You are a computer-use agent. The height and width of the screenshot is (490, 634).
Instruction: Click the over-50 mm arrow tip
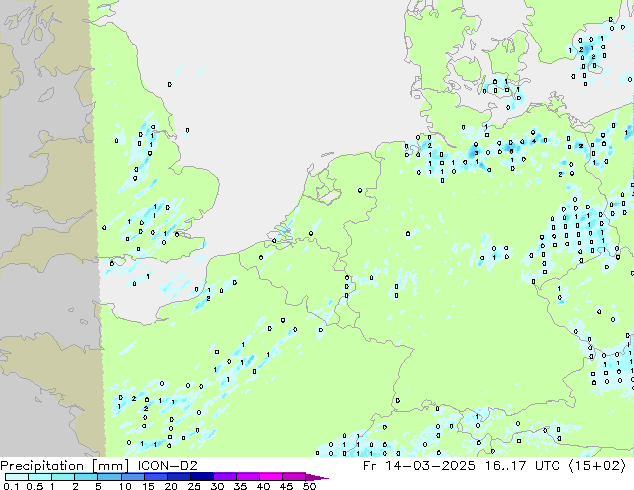(x=317, y=478)
